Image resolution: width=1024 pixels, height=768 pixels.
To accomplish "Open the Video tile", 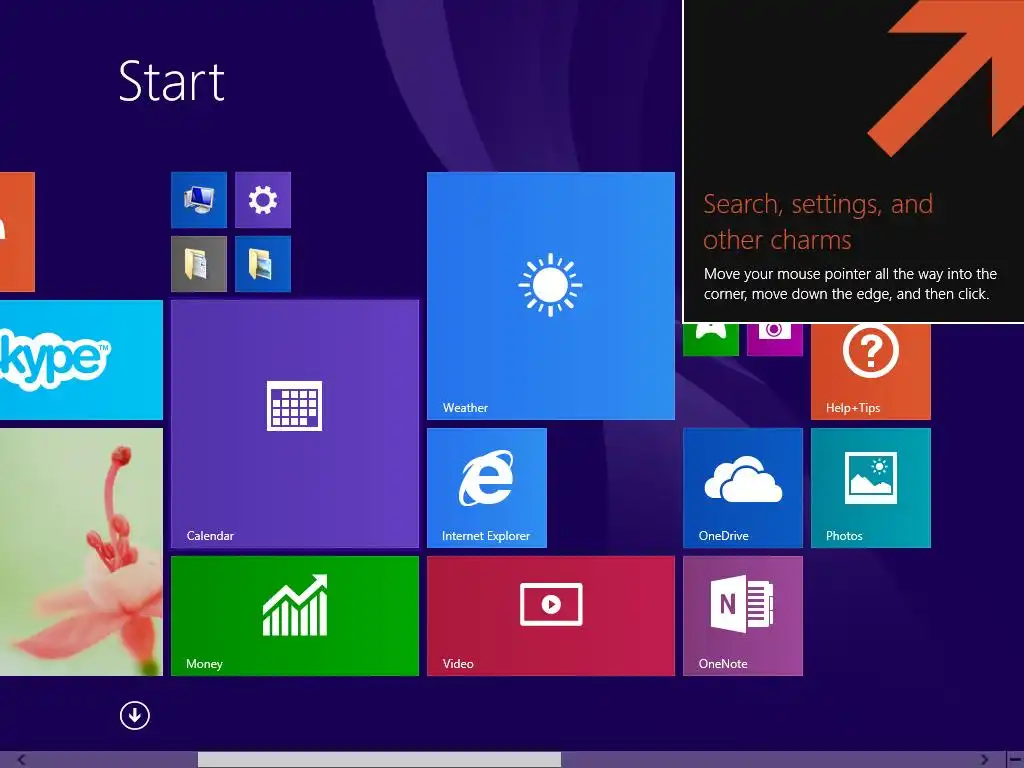I will tap(551, 616).
